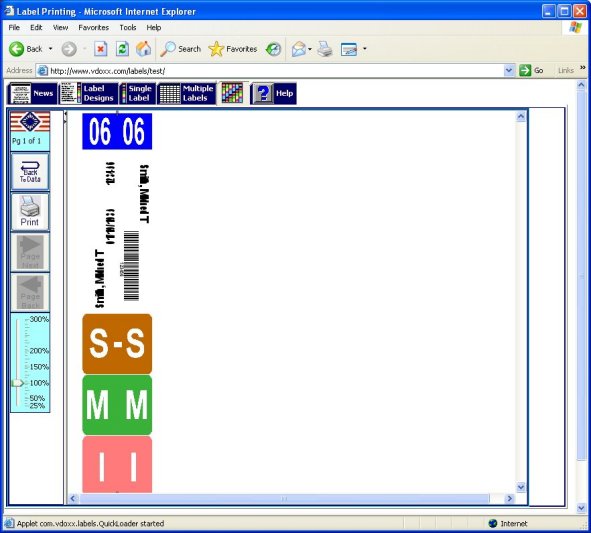Click Pg 1 of 1 indicator
The width and height of the screenshot is (591, 533).
coord(26,141)
